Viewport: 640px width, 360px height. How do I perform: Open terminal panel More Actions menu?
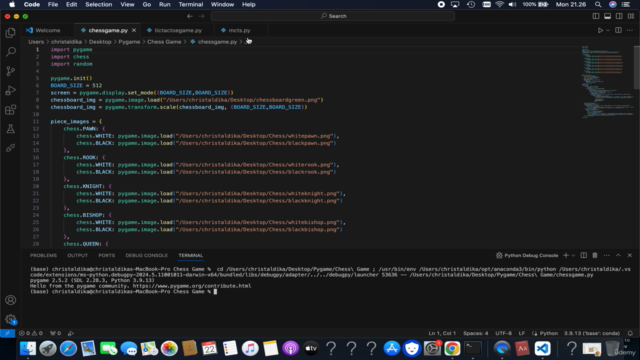pos(607,256)
